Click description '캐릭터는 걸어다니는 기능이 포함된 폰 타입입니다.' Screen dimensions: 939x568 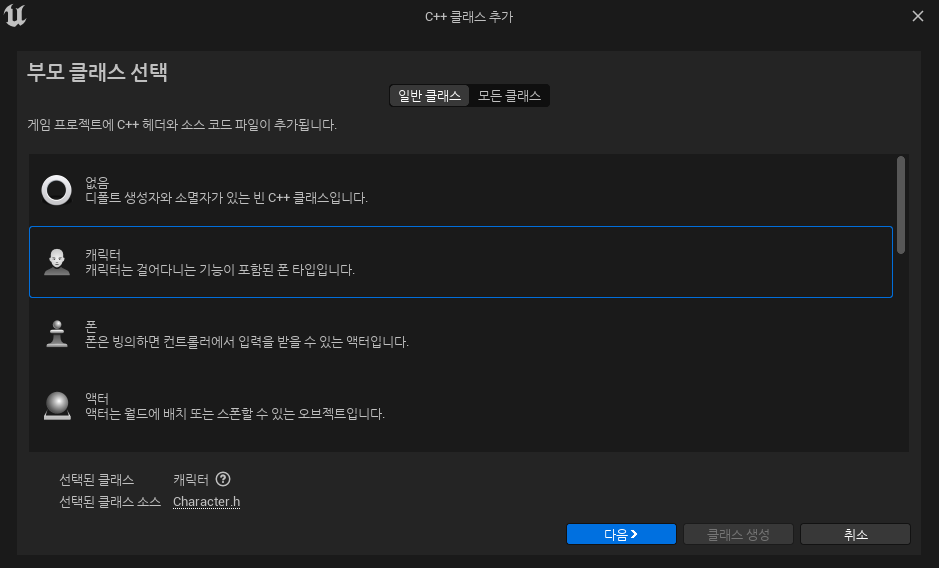point(220,270)
